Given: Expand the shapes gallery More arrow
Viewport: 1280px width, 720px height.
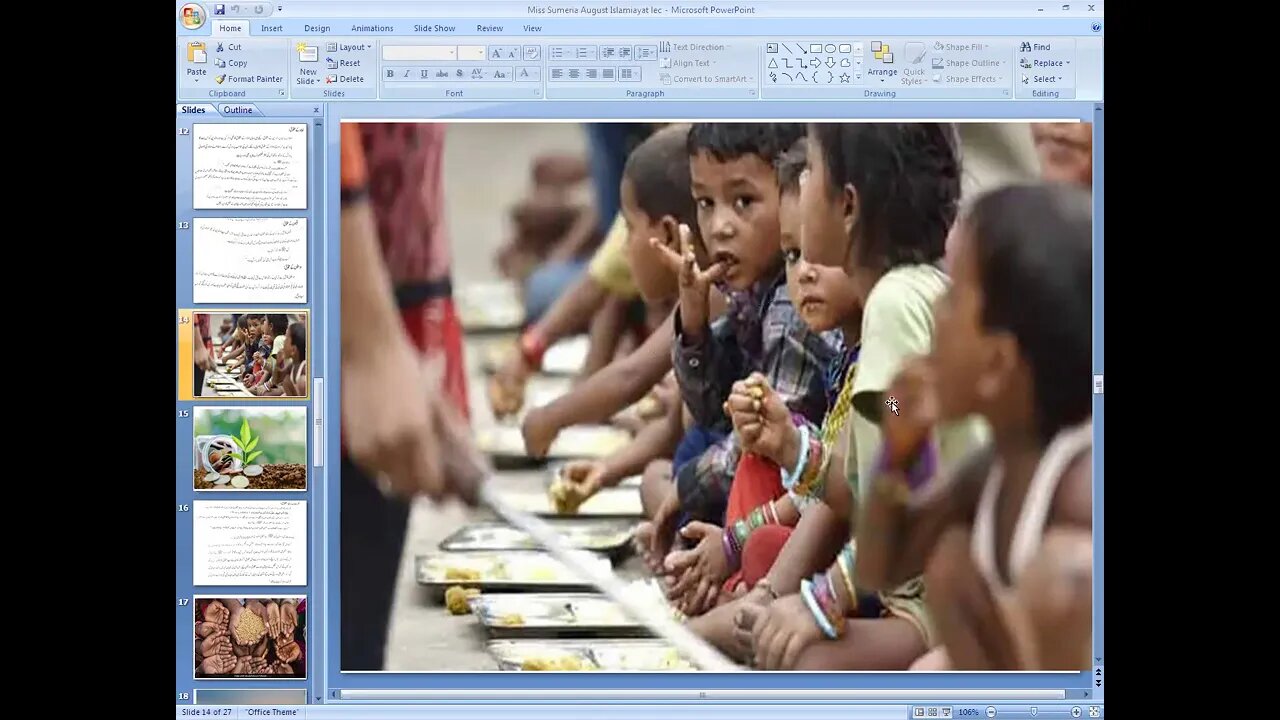Looking at the screenshot, I should (x=858, y=77).
